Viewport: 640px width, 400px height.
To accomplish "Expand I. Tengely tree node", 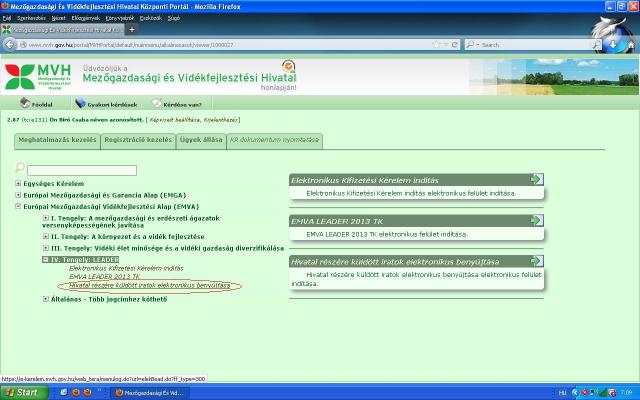I will point(46,218).
